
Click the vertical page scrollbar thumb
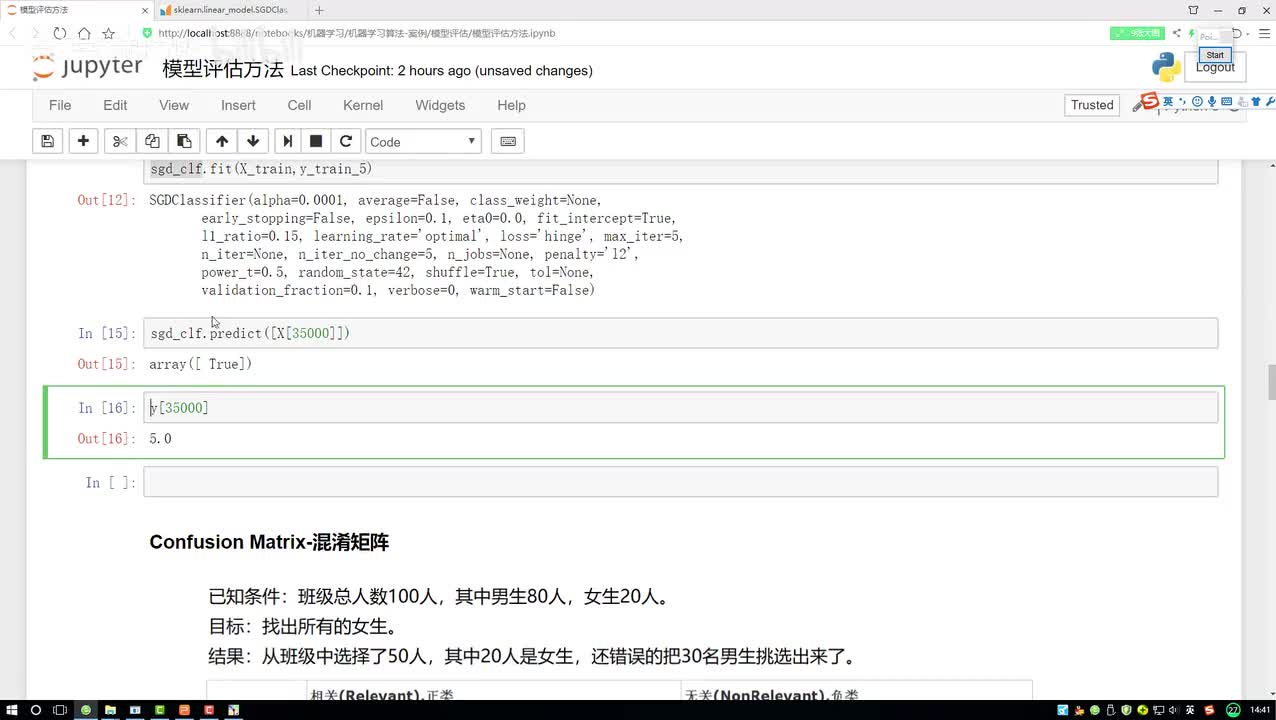pos(1272,381)
